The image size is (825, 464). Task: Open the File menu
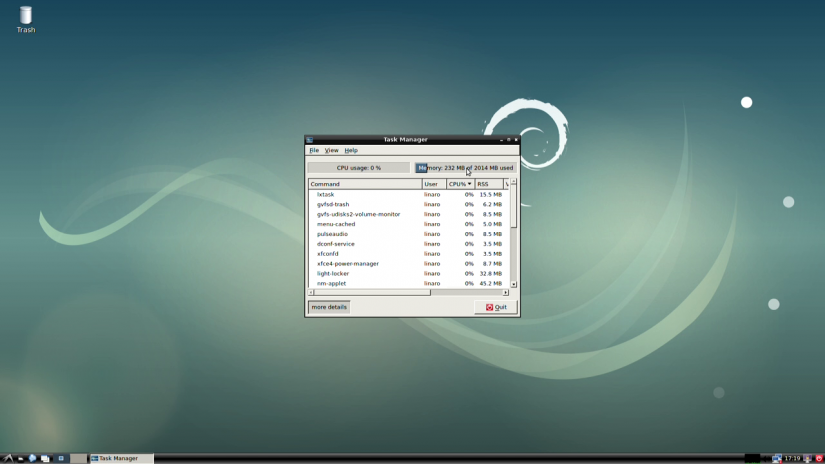(x=314, y=150)
